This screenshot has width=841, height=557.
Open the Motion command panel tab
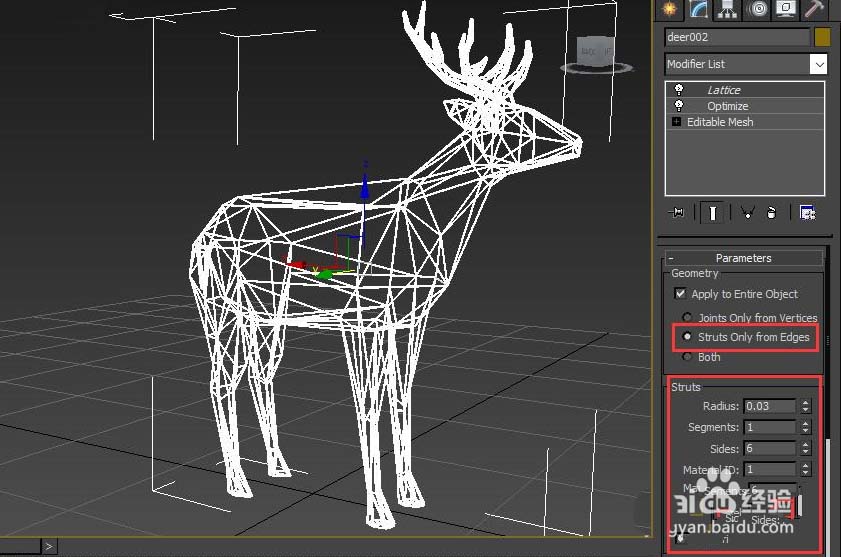[x=757, y=9]
